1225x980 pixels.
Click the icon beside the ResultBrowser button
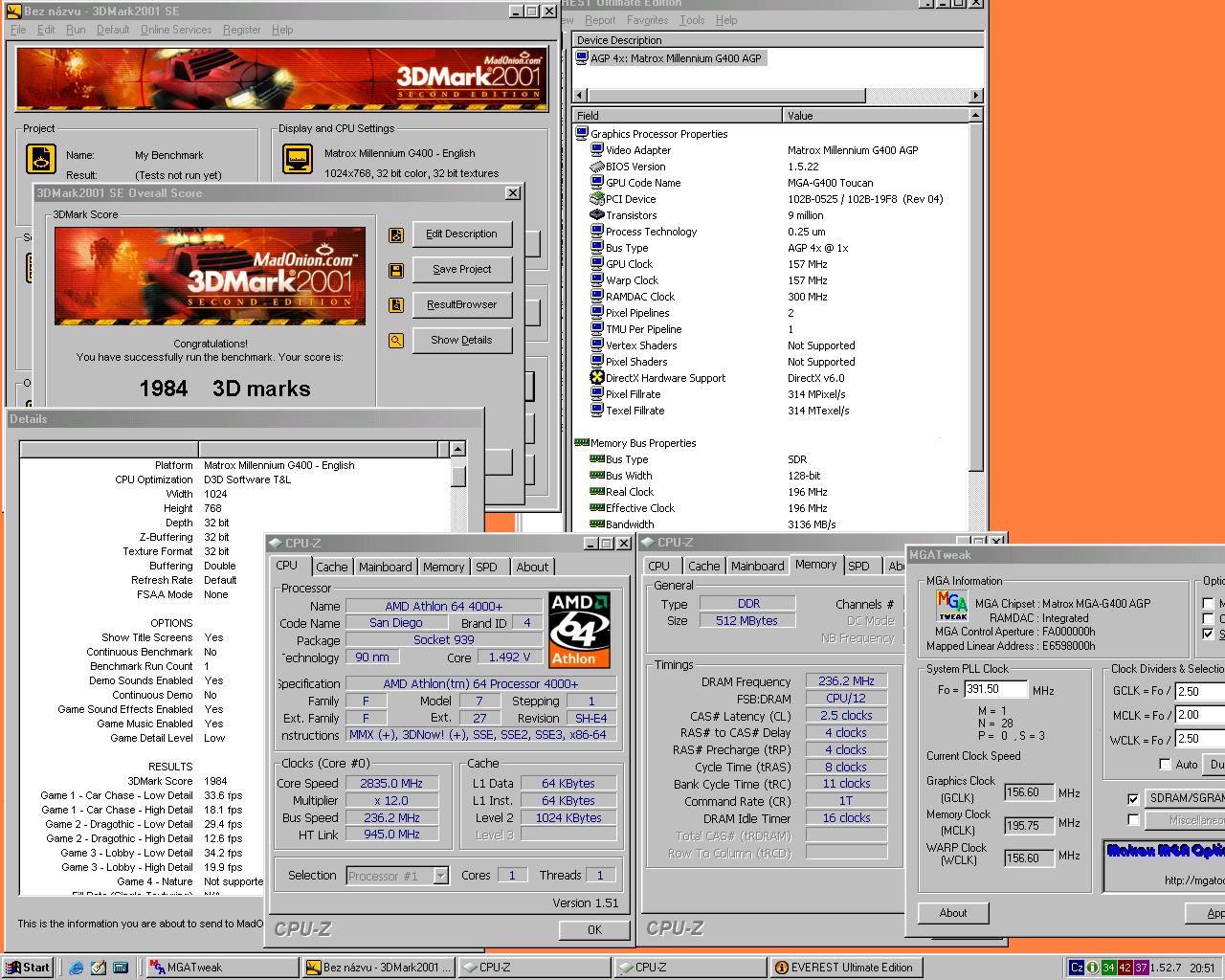(396, 305)
